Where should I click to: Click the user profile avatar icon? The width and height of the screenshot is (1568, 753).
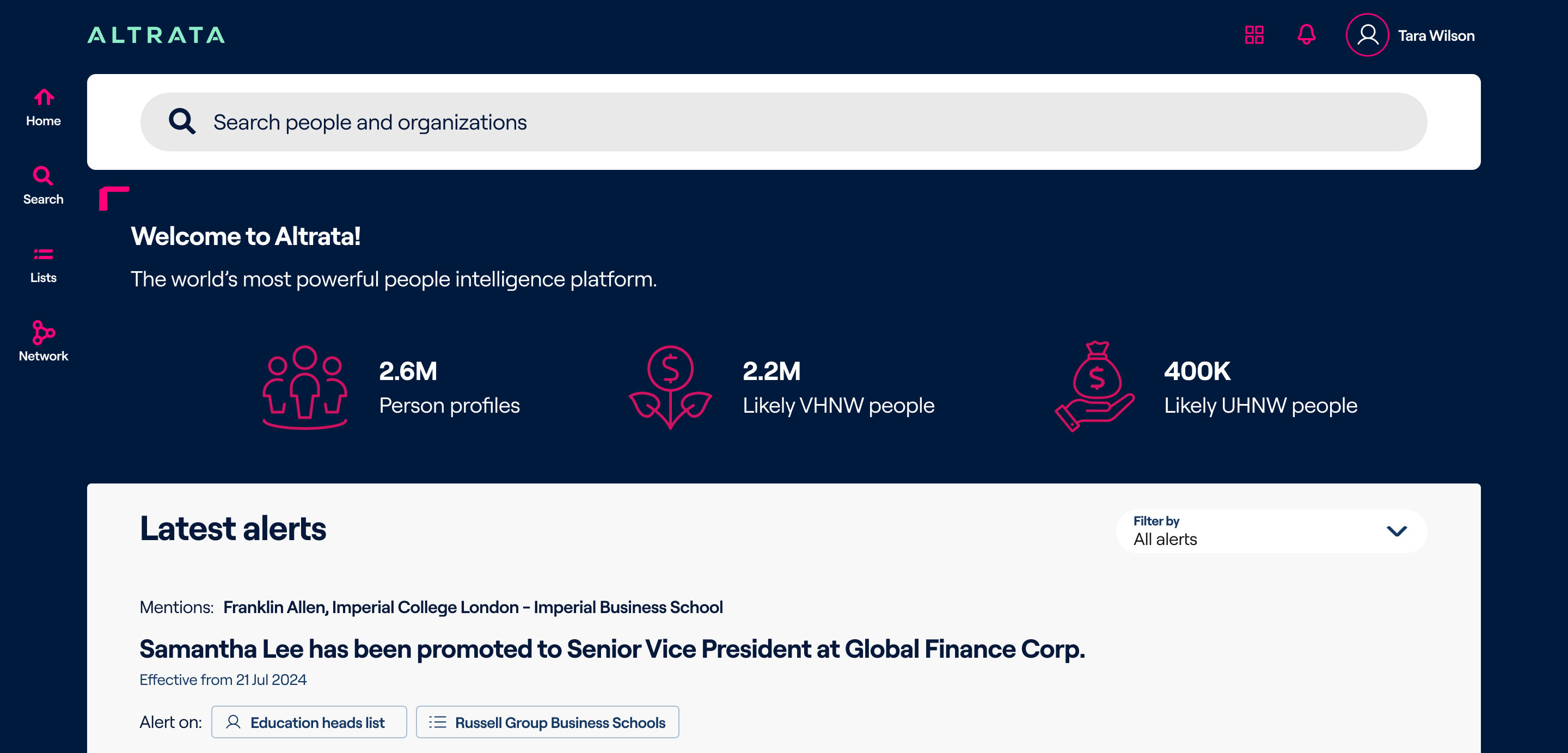pyautogui.click(x=1367, y=35)
